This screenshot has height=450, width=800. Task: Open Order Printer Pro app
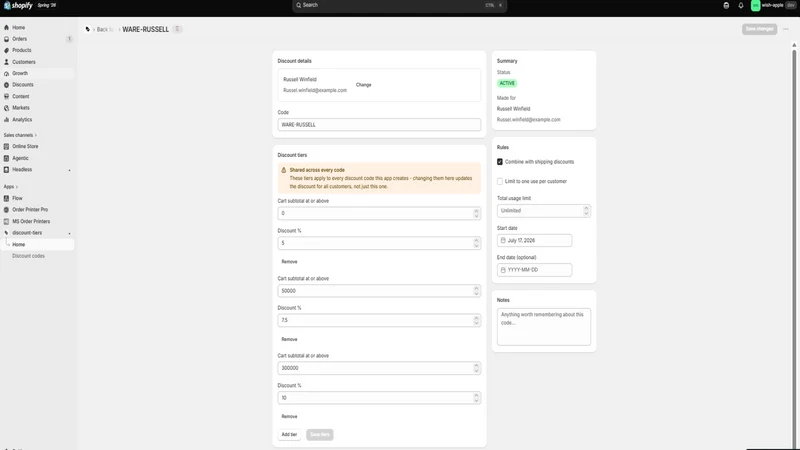[x=30, y=210]
